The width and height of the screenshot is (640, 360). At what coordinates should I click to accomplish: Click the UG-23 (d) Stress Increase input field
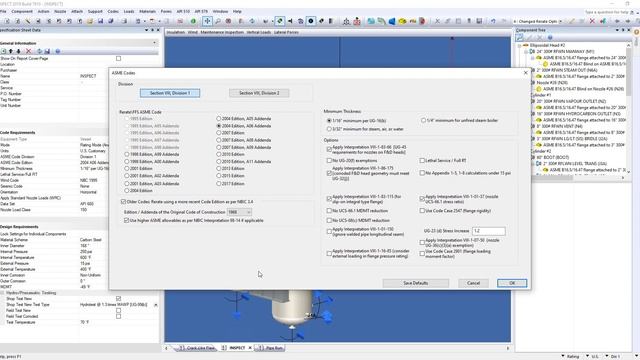click(x=489, y=231)
